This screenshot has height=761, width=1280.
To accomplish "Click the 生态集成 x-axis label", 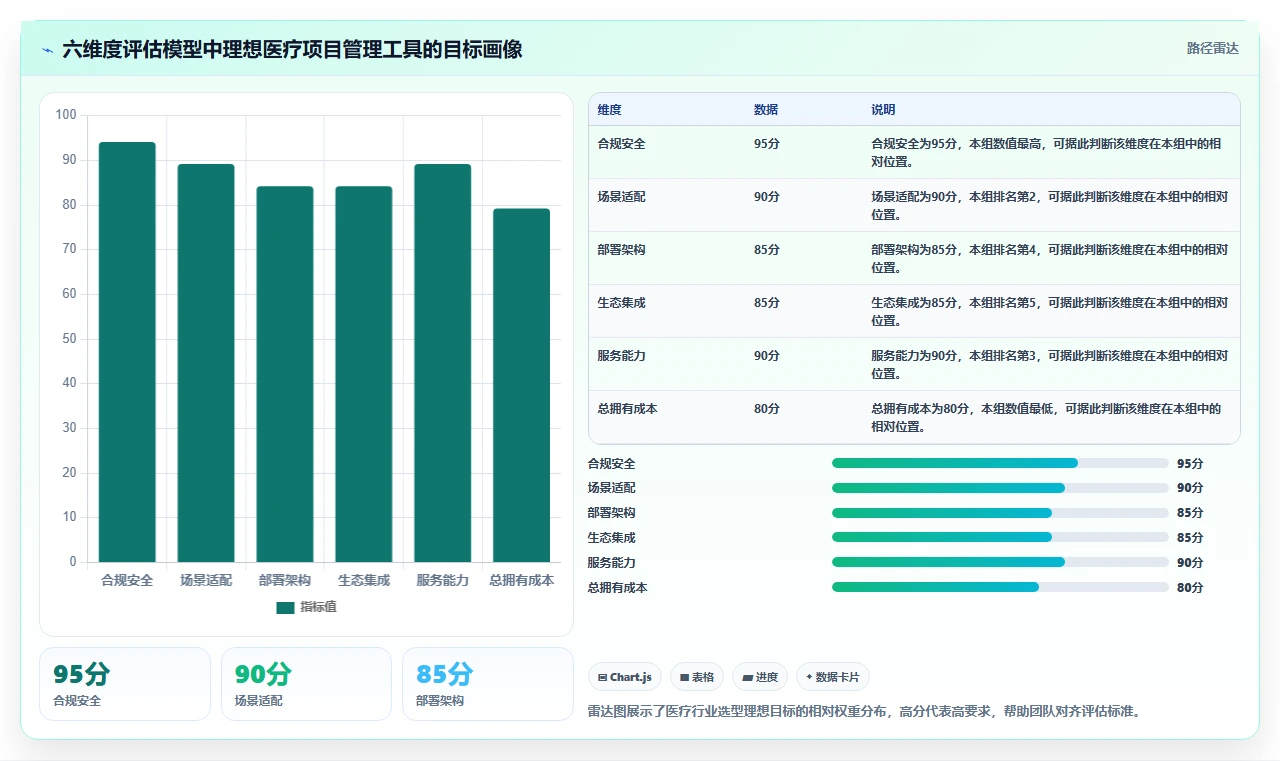I will point(364,580).
